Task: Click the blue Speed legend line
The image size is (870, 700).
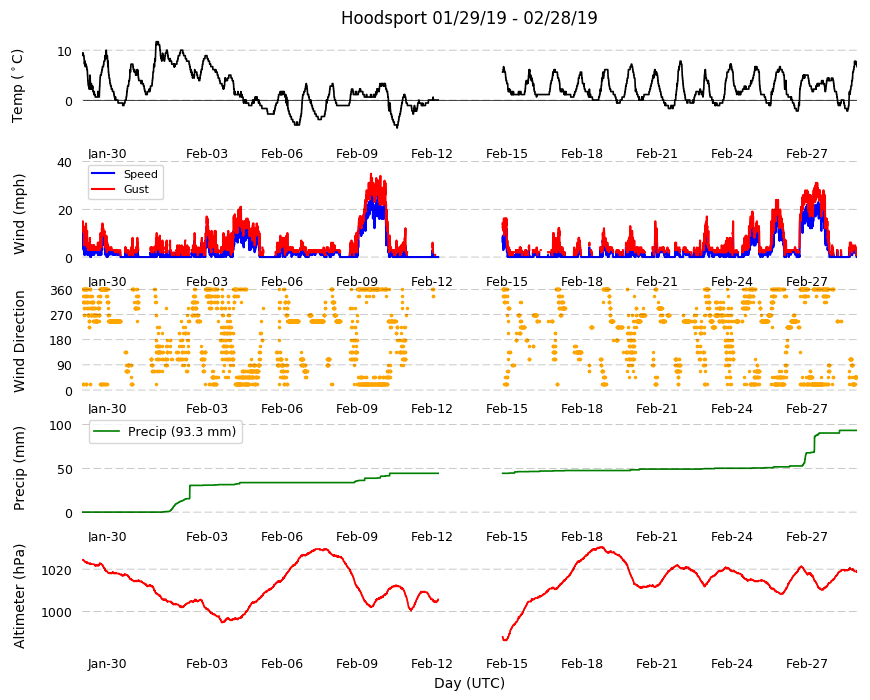Action: pyautogui.click(x=103, y=174)
